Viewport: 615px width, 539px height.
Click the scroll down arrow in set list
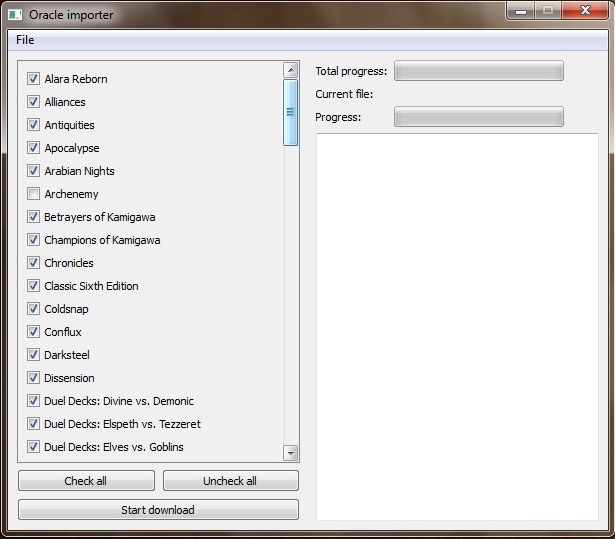(291, 453)
